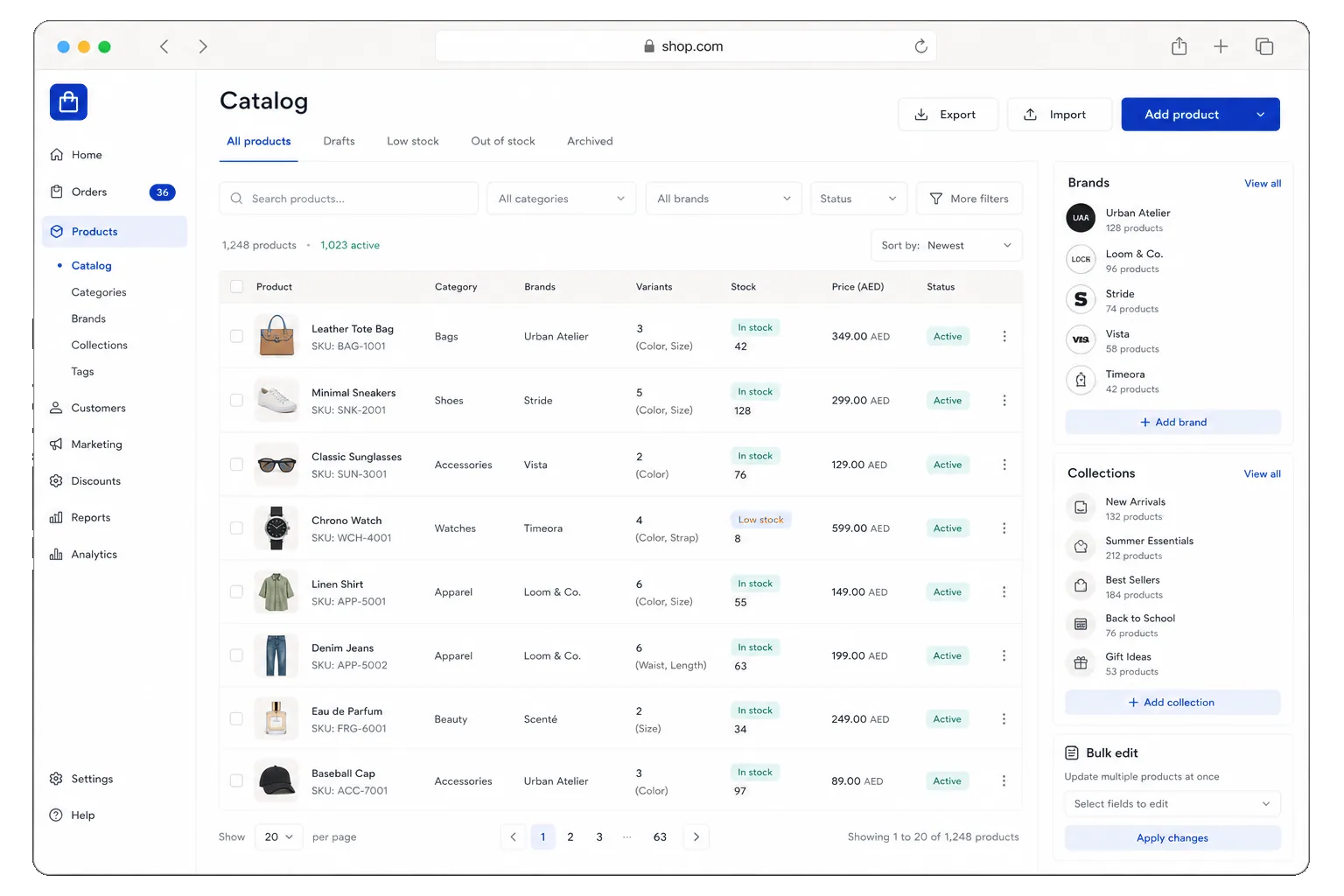The width and height of the screenshot is (1344, 896).
Task: Check the Leather Tote Bag row
Action: pos(236,336)
